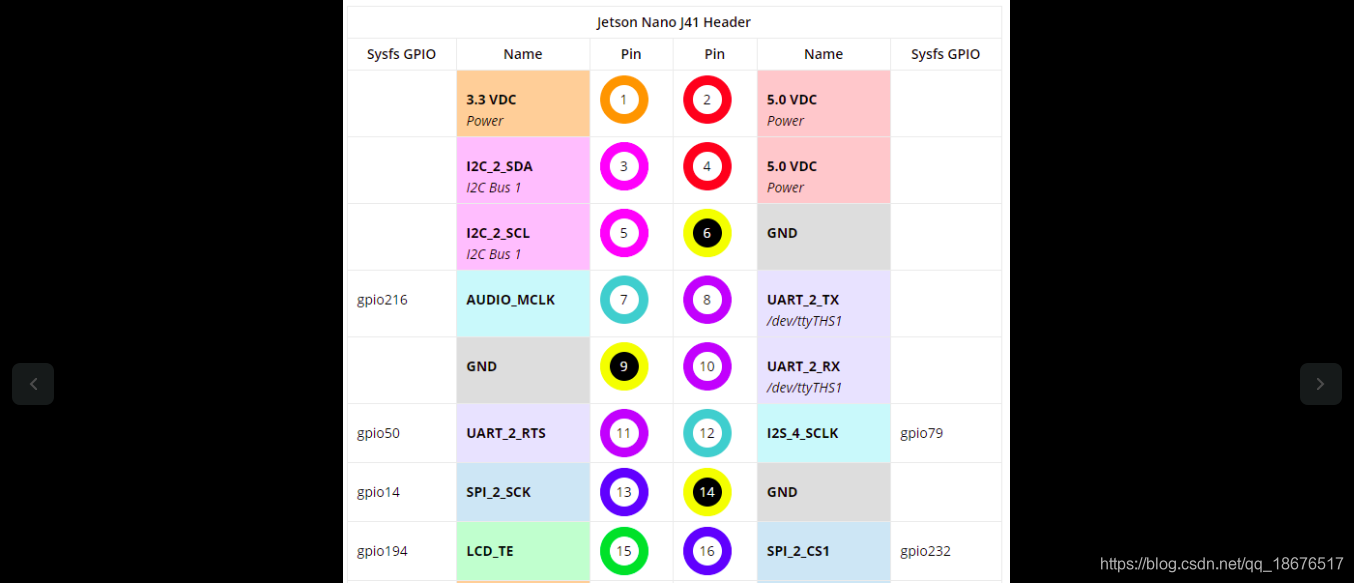Click the purple pin 10 circle
1354x583 pixels.
707,367
